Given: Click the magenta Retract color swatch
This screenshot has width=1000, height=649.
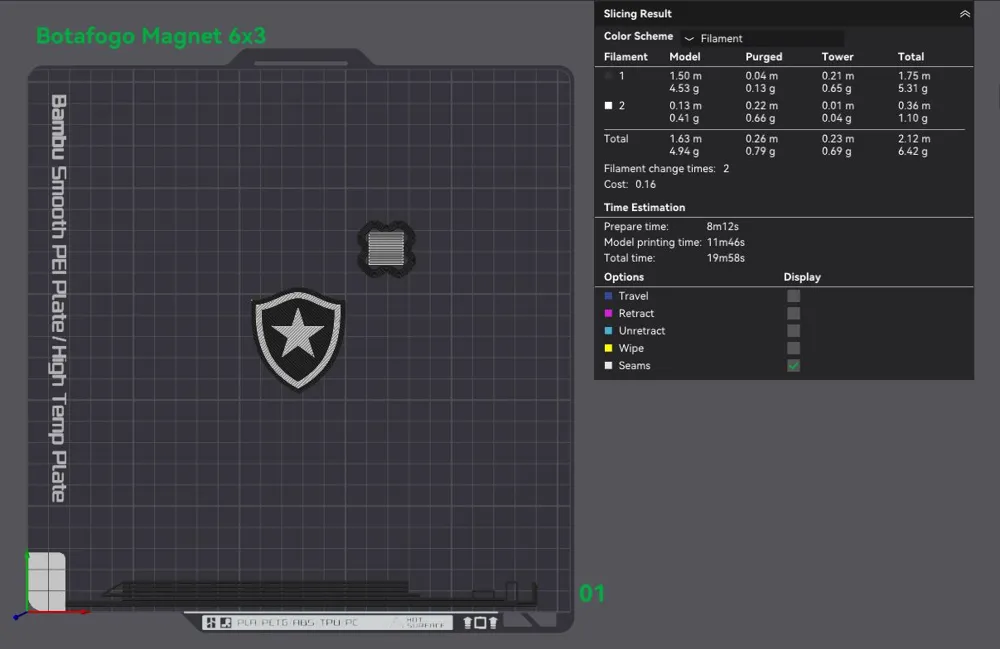Looking at the screenshot, I should point(608,313).
